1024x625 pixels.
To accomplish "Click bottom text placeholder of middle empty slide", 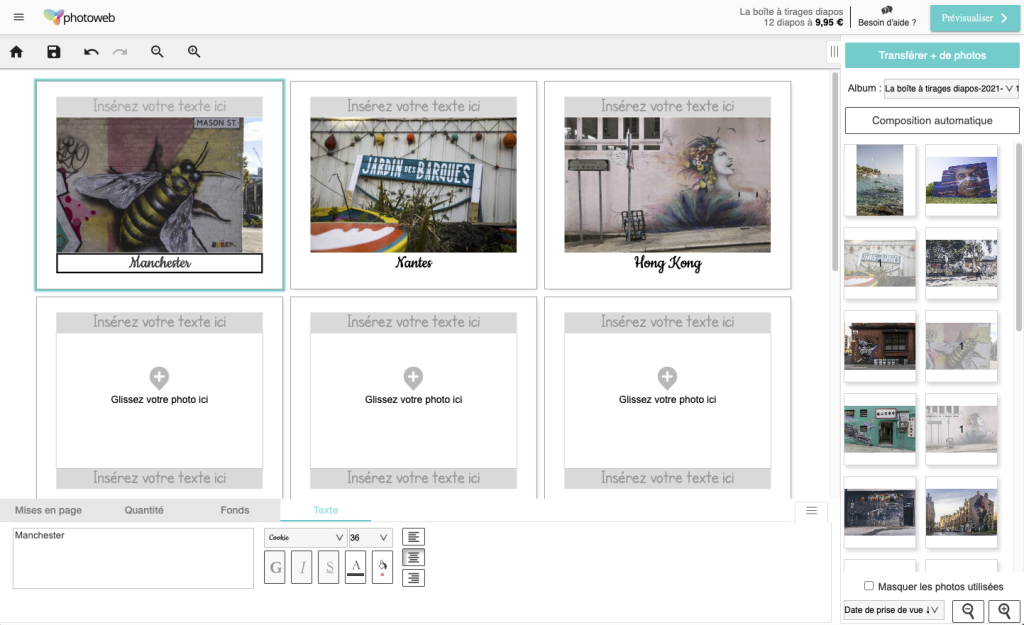I will pyautogui.click(x=413, y=478).
